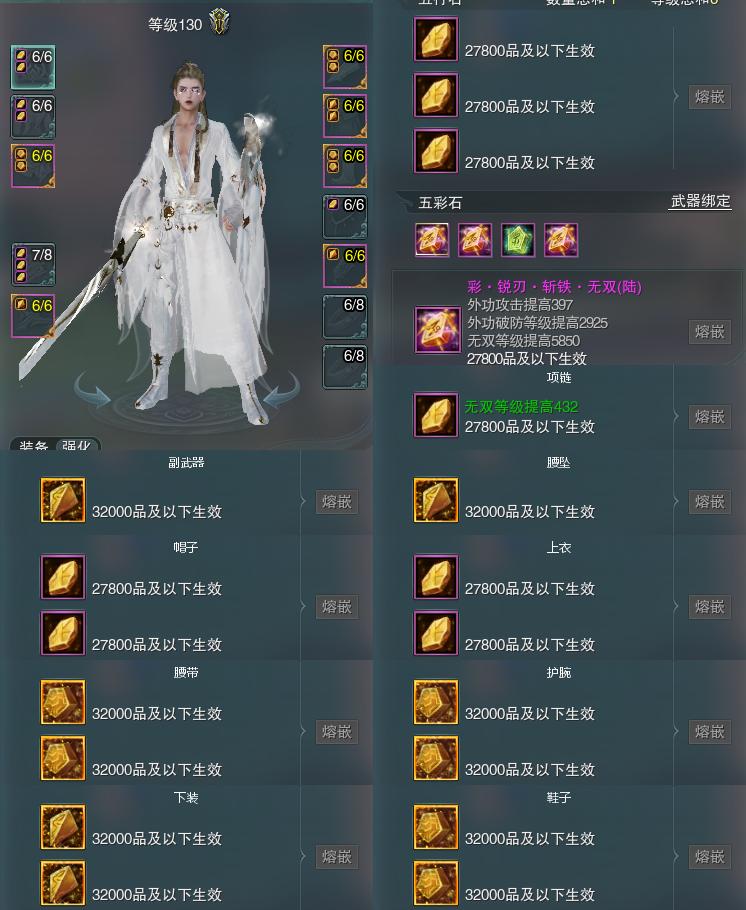The image size is (746, 910).
Task: Select the 项链 gem with 无双等级提高432
Action: click(x=436, y=416)
